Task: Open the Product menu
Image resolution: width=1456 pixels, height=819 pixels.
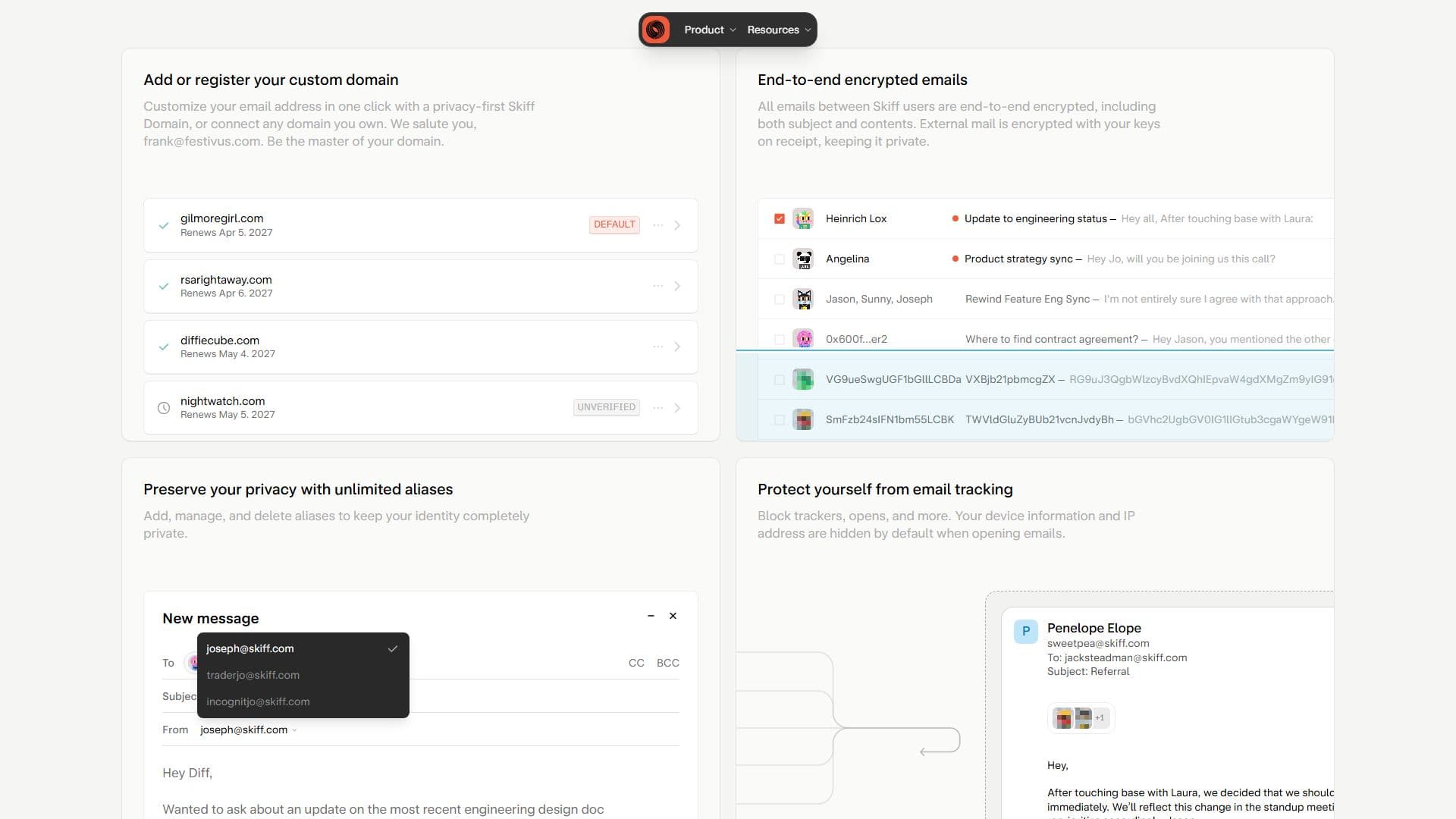Action: (x=710, y=30)
